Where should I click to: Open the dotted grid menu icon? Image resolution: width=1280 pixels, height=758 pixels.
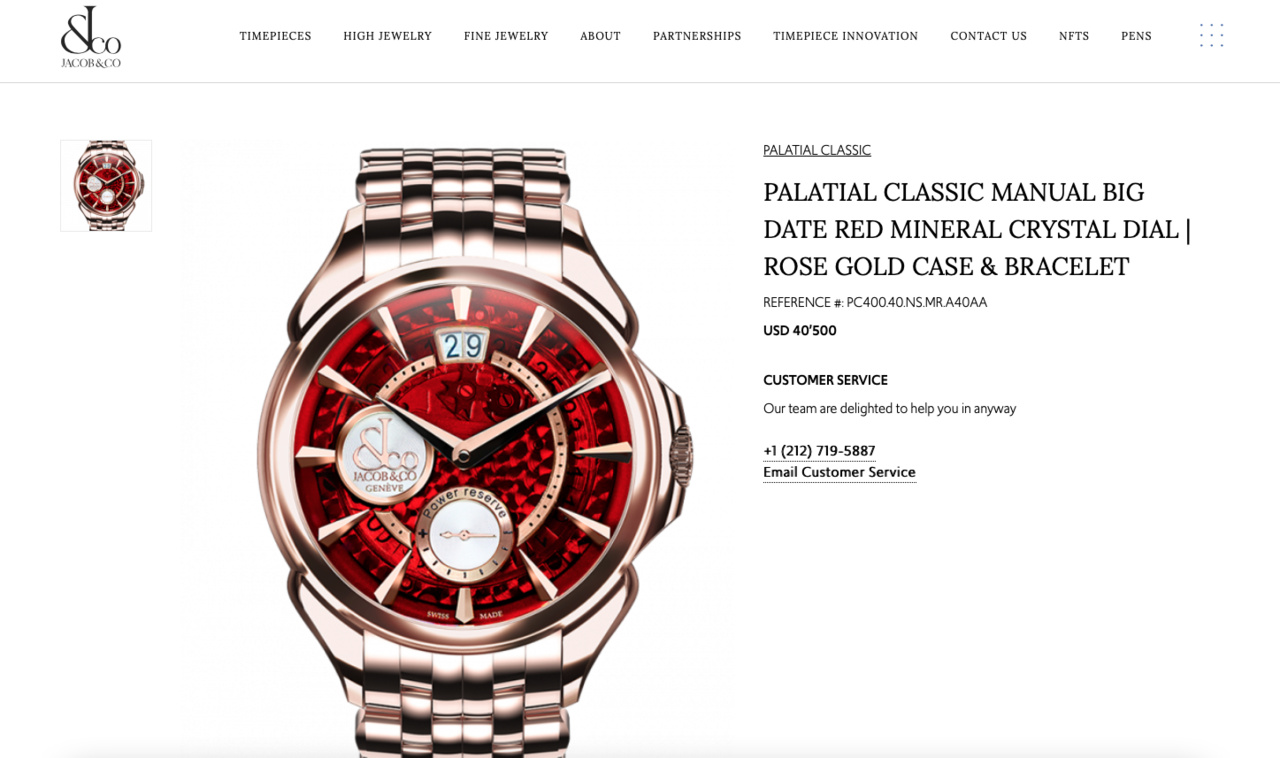[x=1211, y=36]
